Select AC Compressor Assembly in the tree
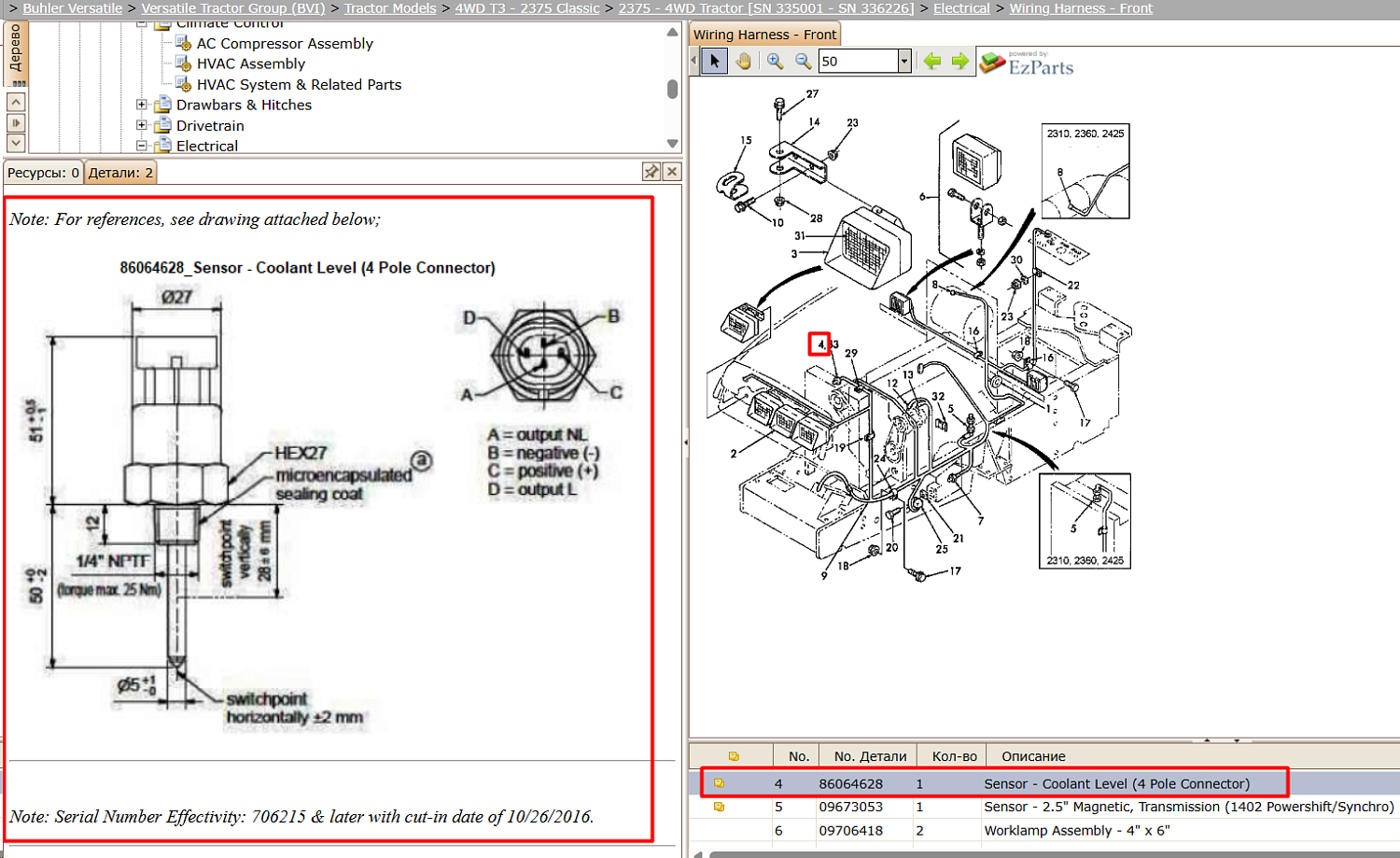The height and width of the screenshot is (858, 1400). (285, 43)
